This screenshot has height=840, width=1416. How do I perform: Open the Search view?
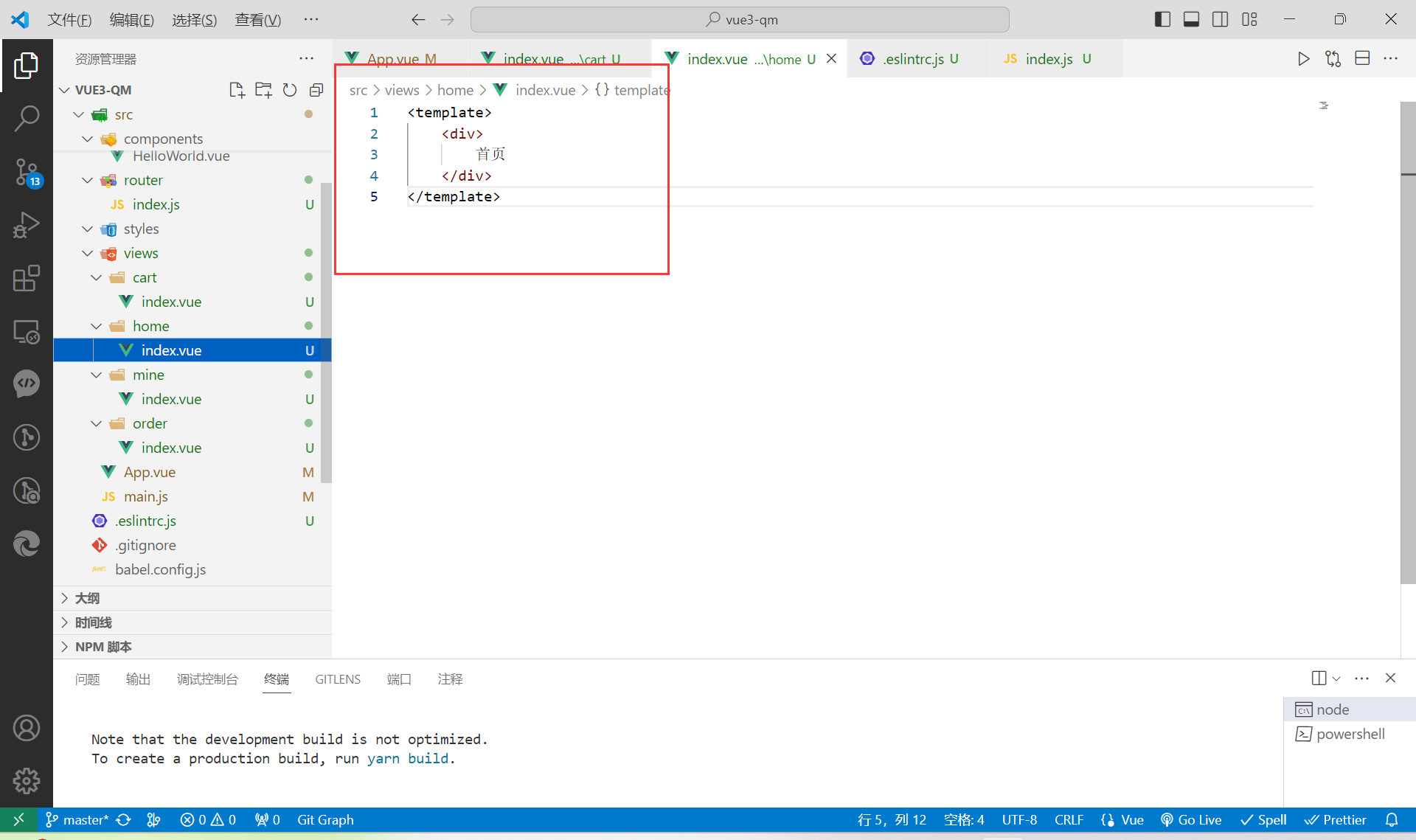click(27, 118)
